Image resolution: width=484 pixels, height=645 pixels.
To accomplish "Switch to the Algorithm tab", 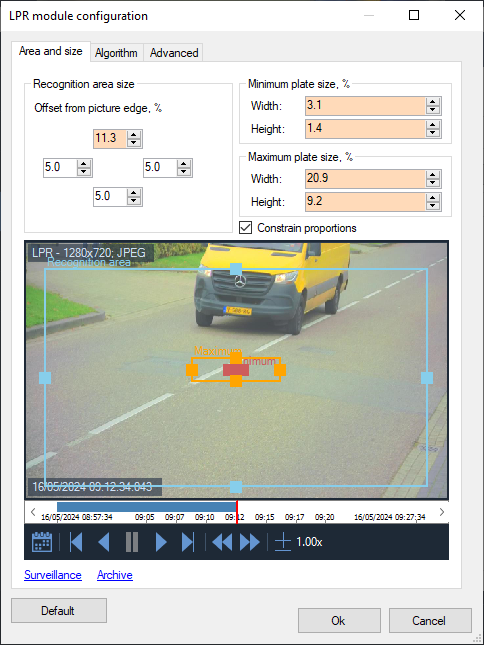I will (116, 53).
